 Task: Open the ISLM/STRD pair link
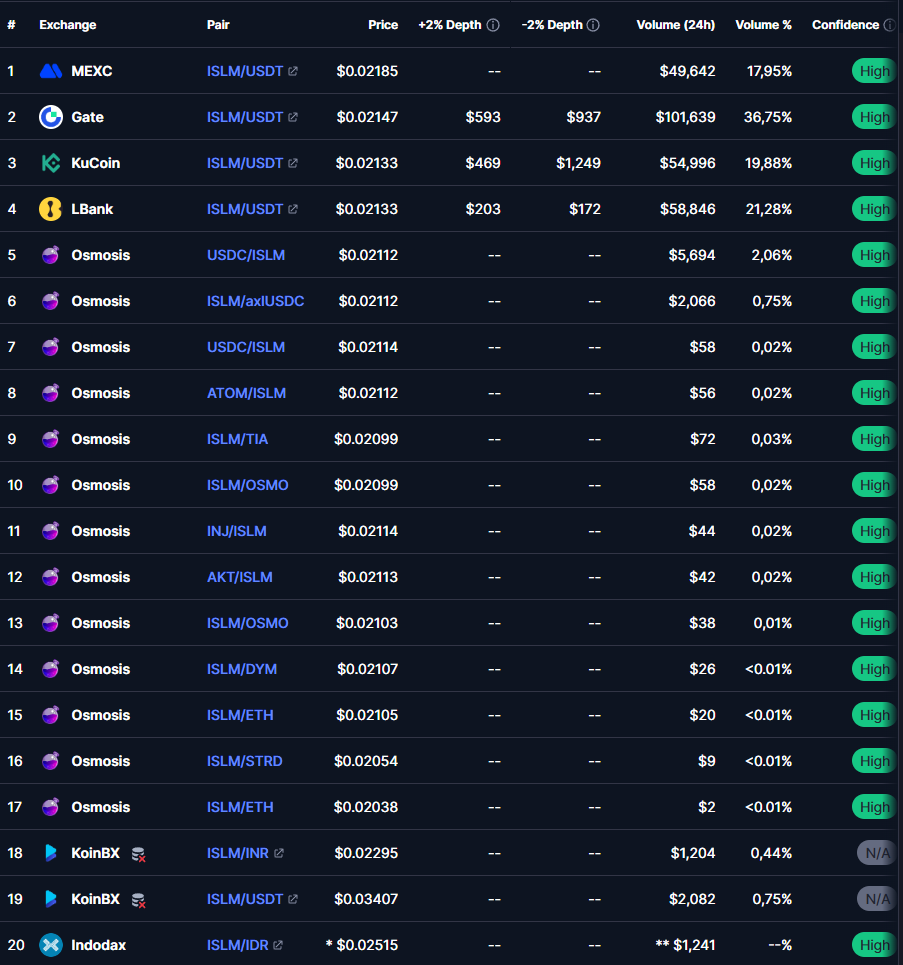pyautogui.click(x=245, y=761)
